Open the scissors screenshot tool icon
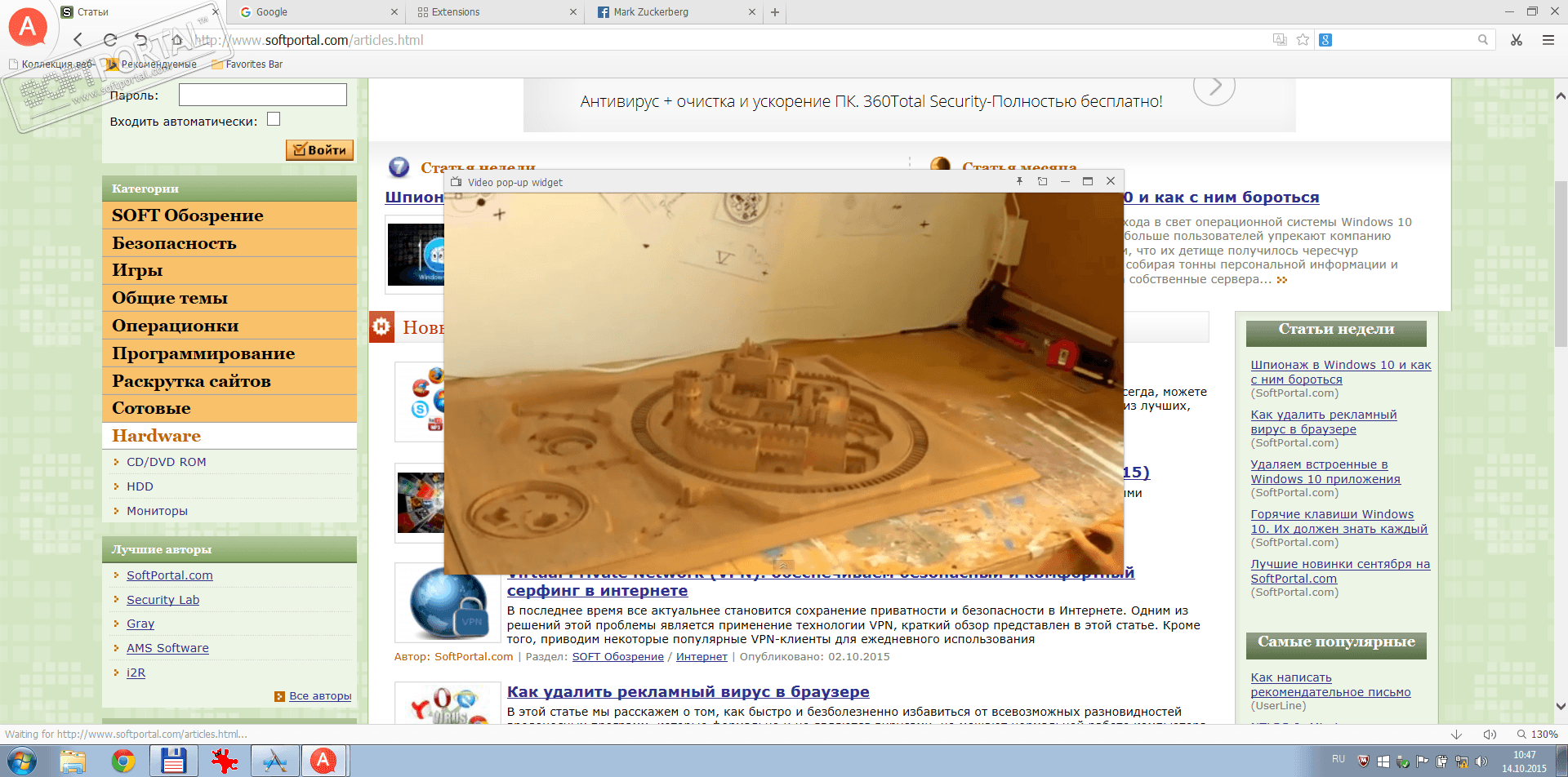The image size is (1568, 777). pyautogui.click(x=1517, y=39)
